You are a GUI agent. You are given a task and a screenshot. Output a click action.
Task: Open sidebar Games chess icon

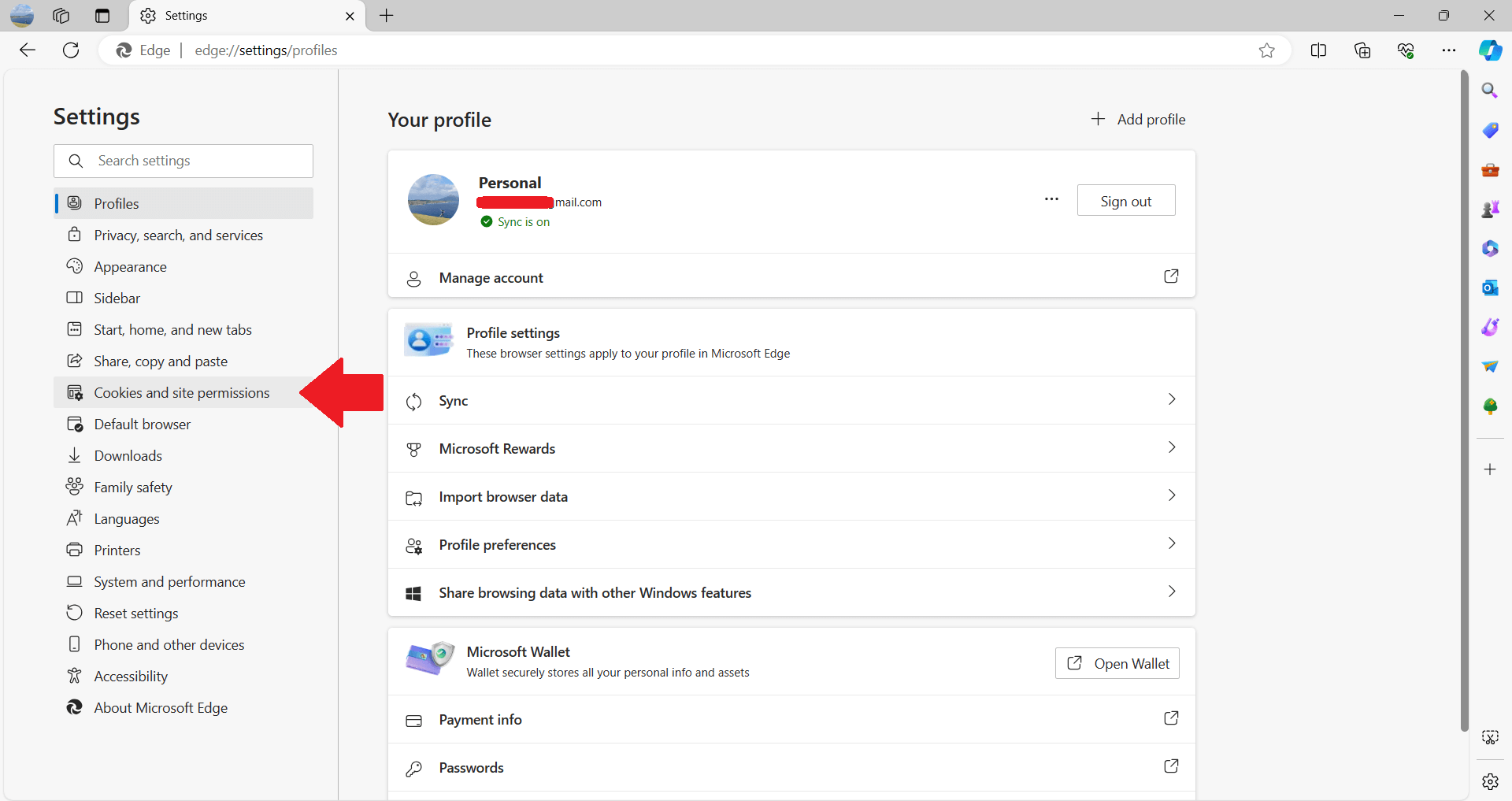[x=1490, y=209]
